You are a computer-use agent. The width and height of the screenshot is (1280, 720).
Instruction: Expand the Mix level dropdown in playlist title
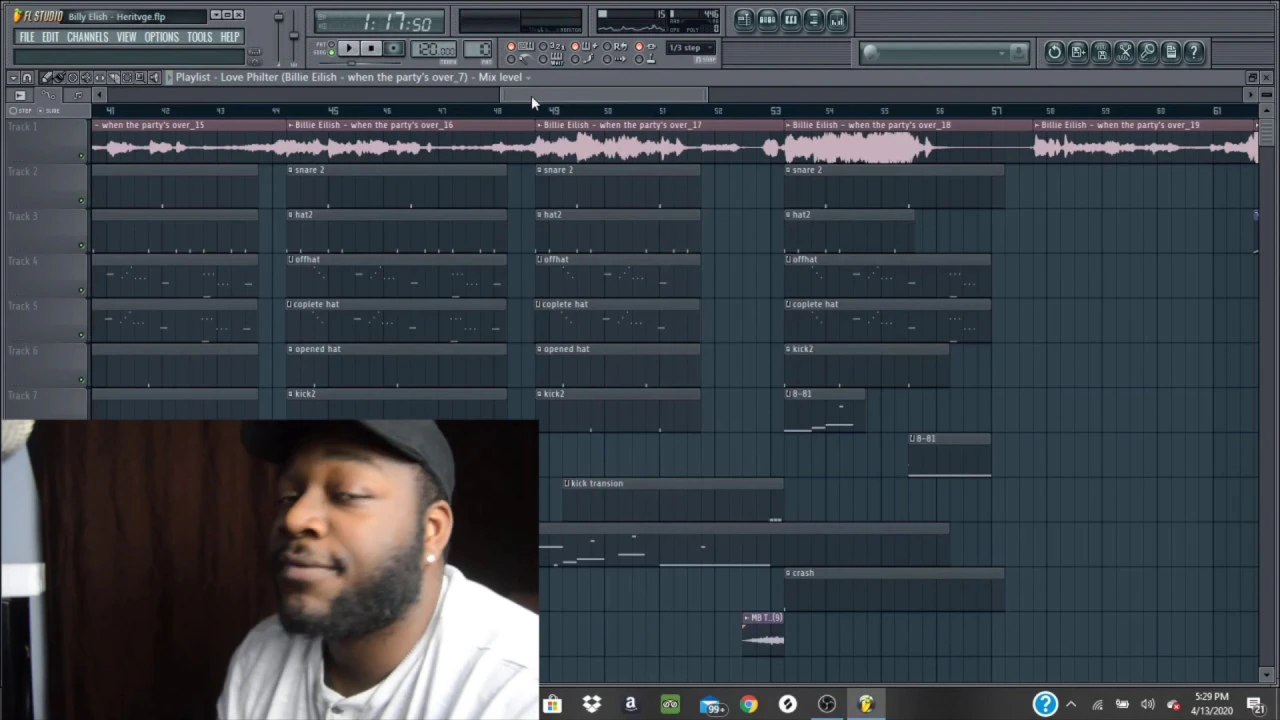(527, 77)
